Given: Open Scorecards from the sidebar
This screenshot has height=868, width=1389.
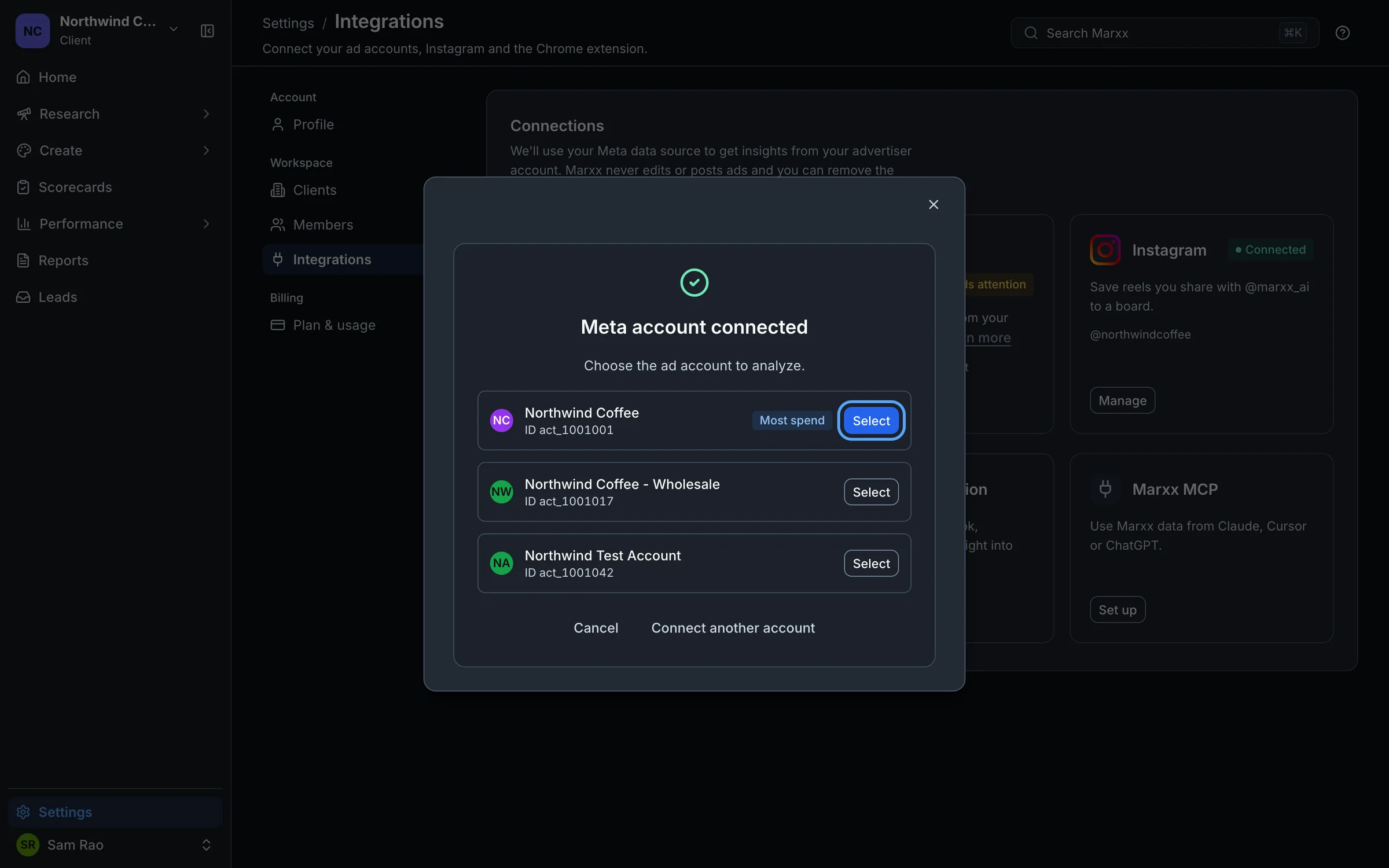Looking at the screenshot, I should pyautogui.click(x=115, y=187).
